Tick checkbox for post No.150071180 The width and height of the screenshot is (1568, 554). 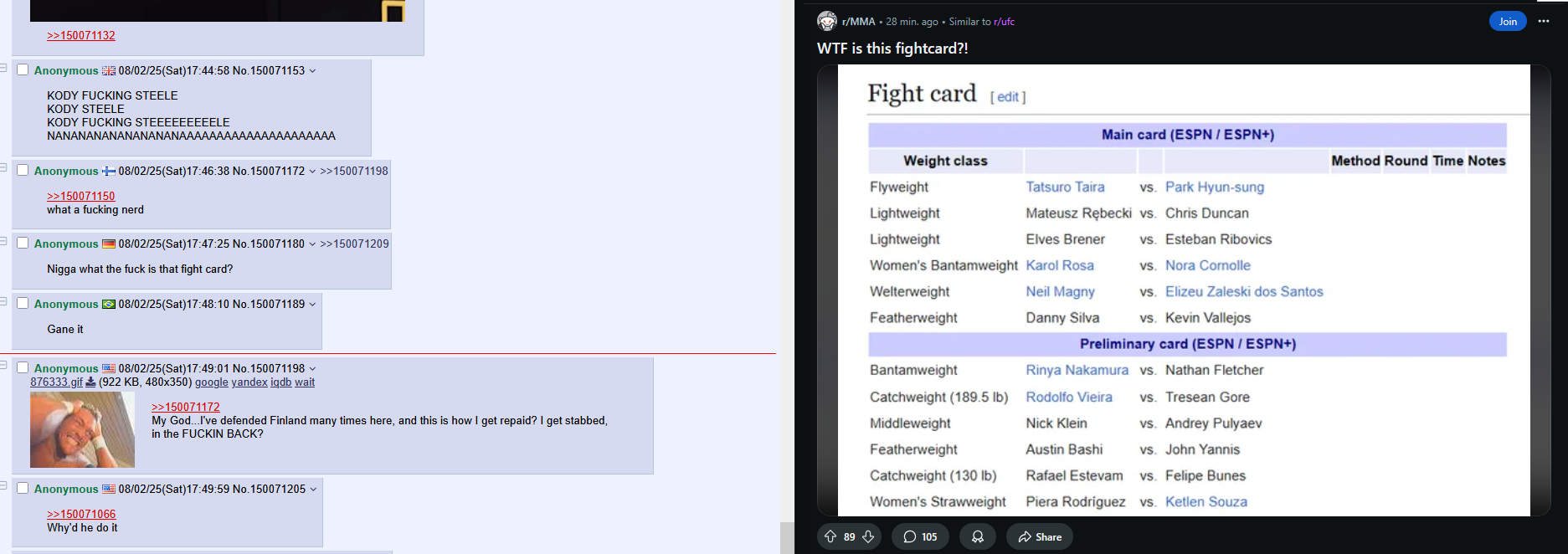tap(23, 243)
